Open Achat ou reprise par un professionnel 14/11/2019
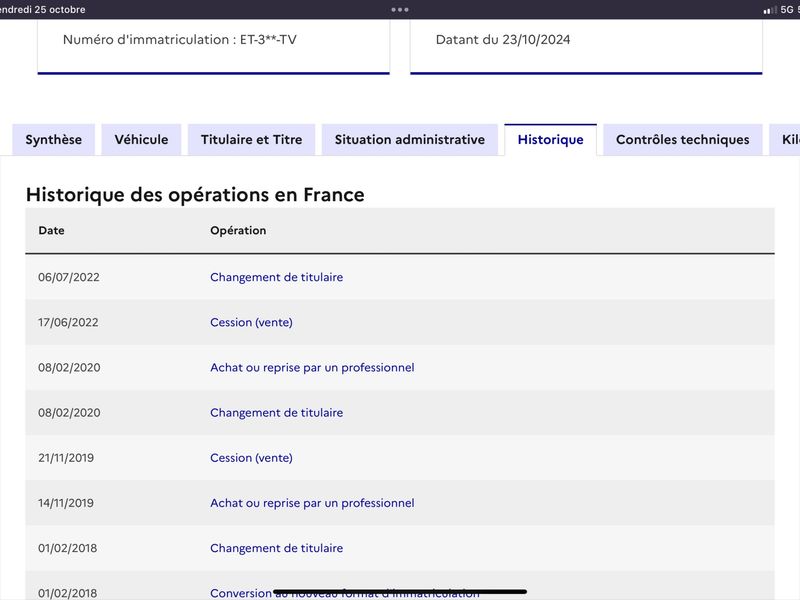This screenshot has height=600, width=800. click(x=312, y=503)
